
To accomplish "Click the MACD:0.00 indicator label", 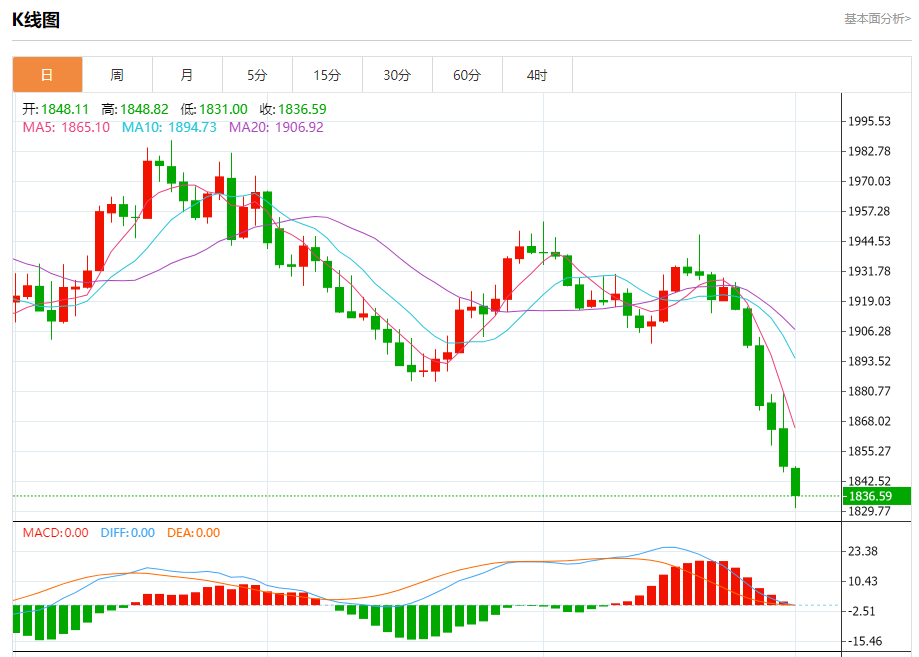I will tap(56, 533).
